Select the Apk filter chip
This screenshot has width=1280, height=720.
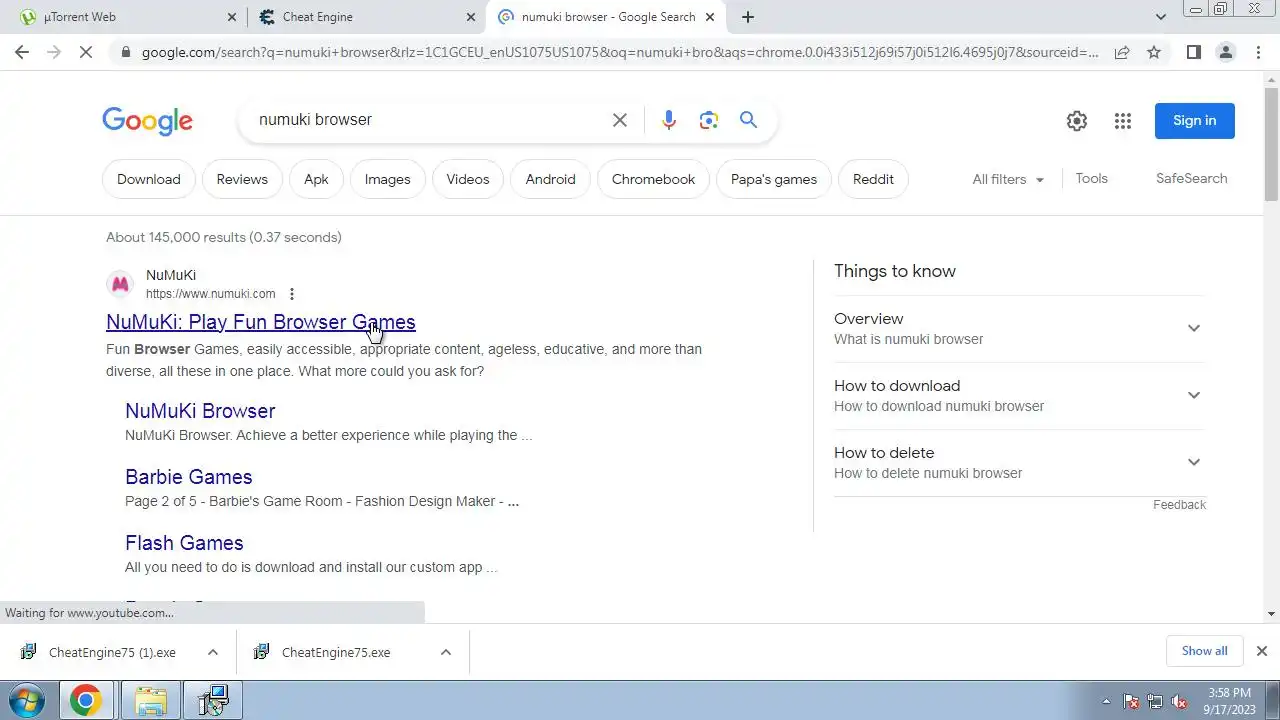point(316,179)
